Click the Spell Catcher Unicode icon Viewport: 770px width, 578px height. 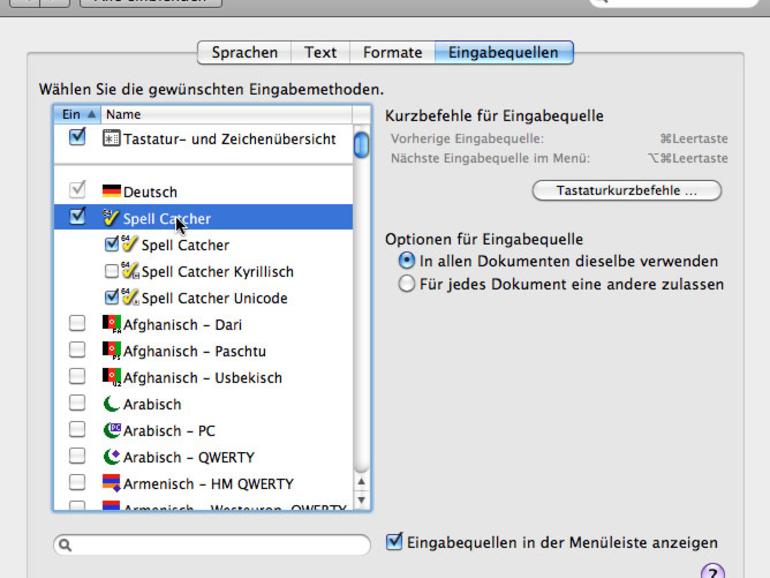(130, 297)
